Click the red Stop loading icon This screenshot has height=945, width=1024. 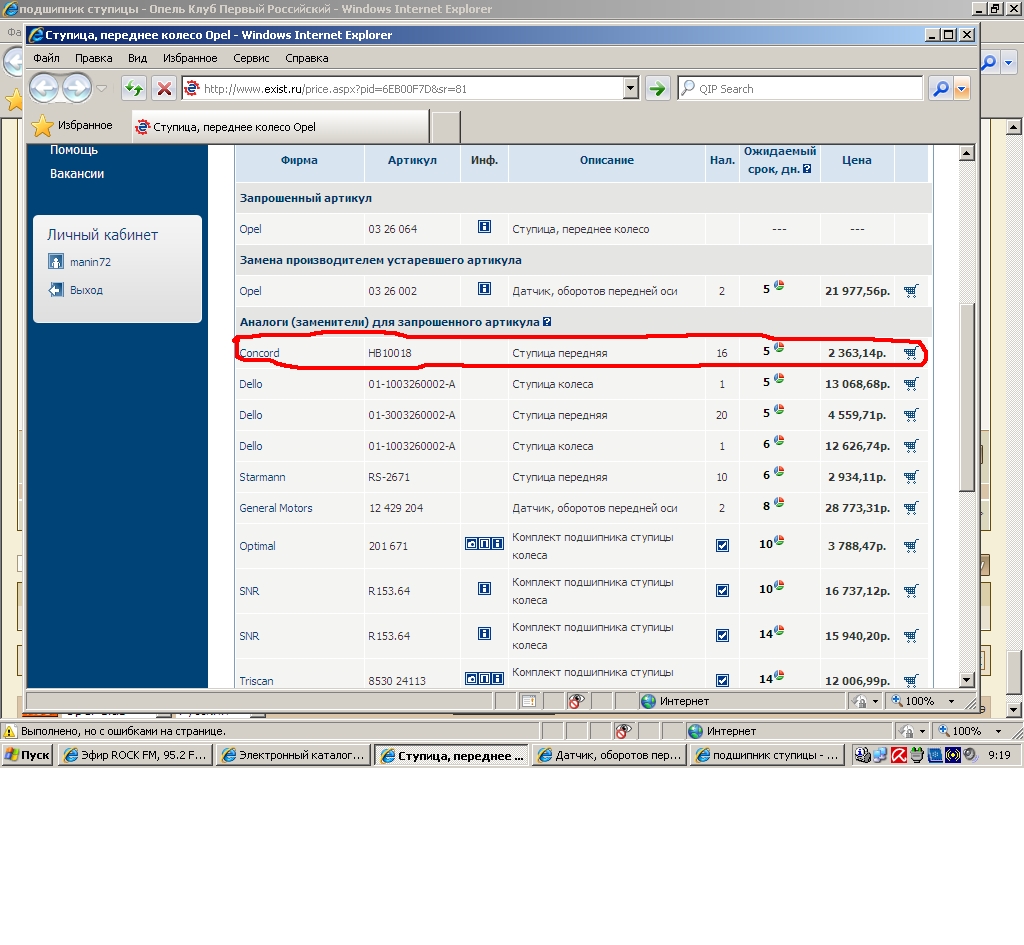[x=164, y=88]
